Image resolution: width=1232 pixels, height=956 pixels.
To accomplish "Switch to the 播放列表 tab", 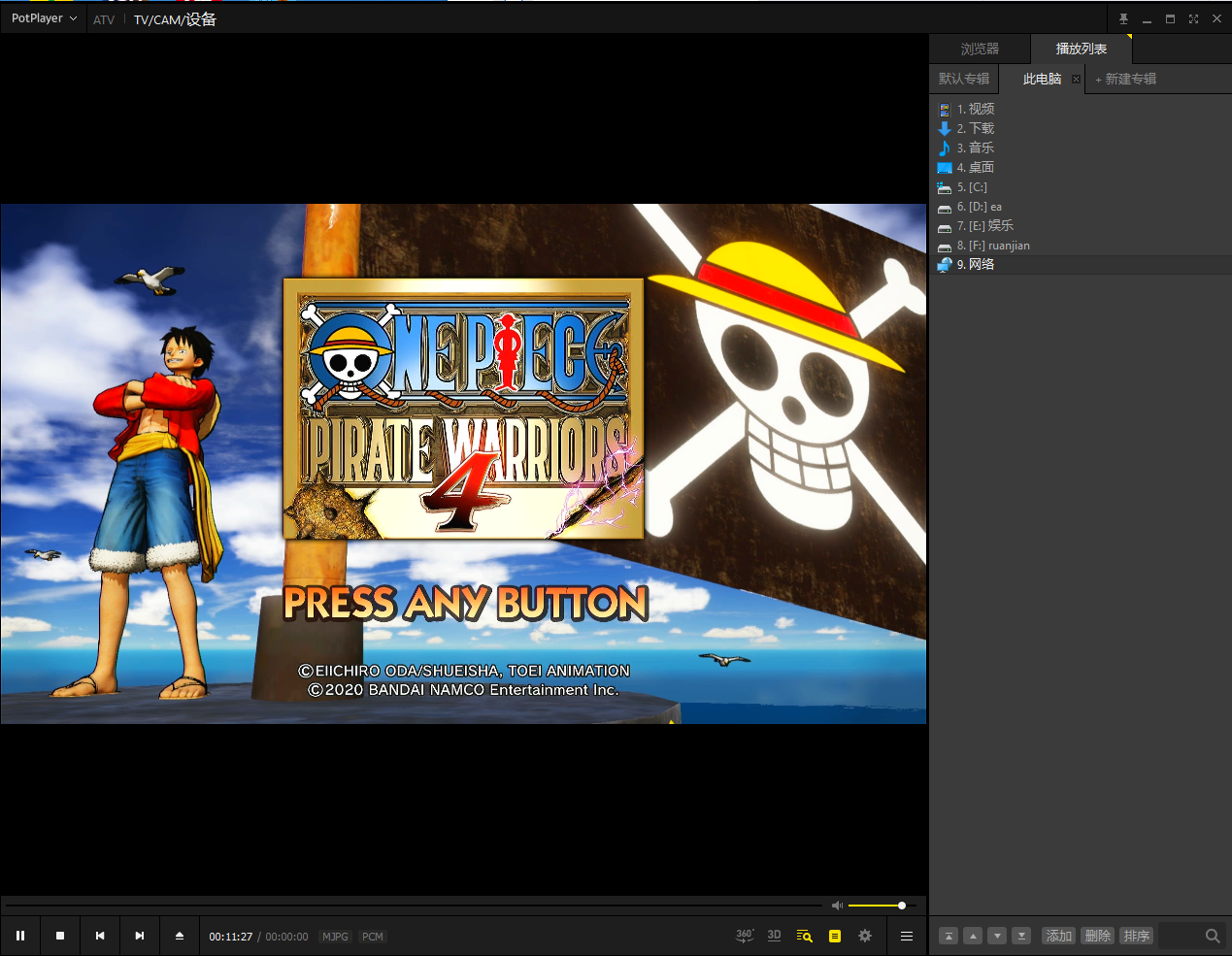I will (x=1082, y=49).
